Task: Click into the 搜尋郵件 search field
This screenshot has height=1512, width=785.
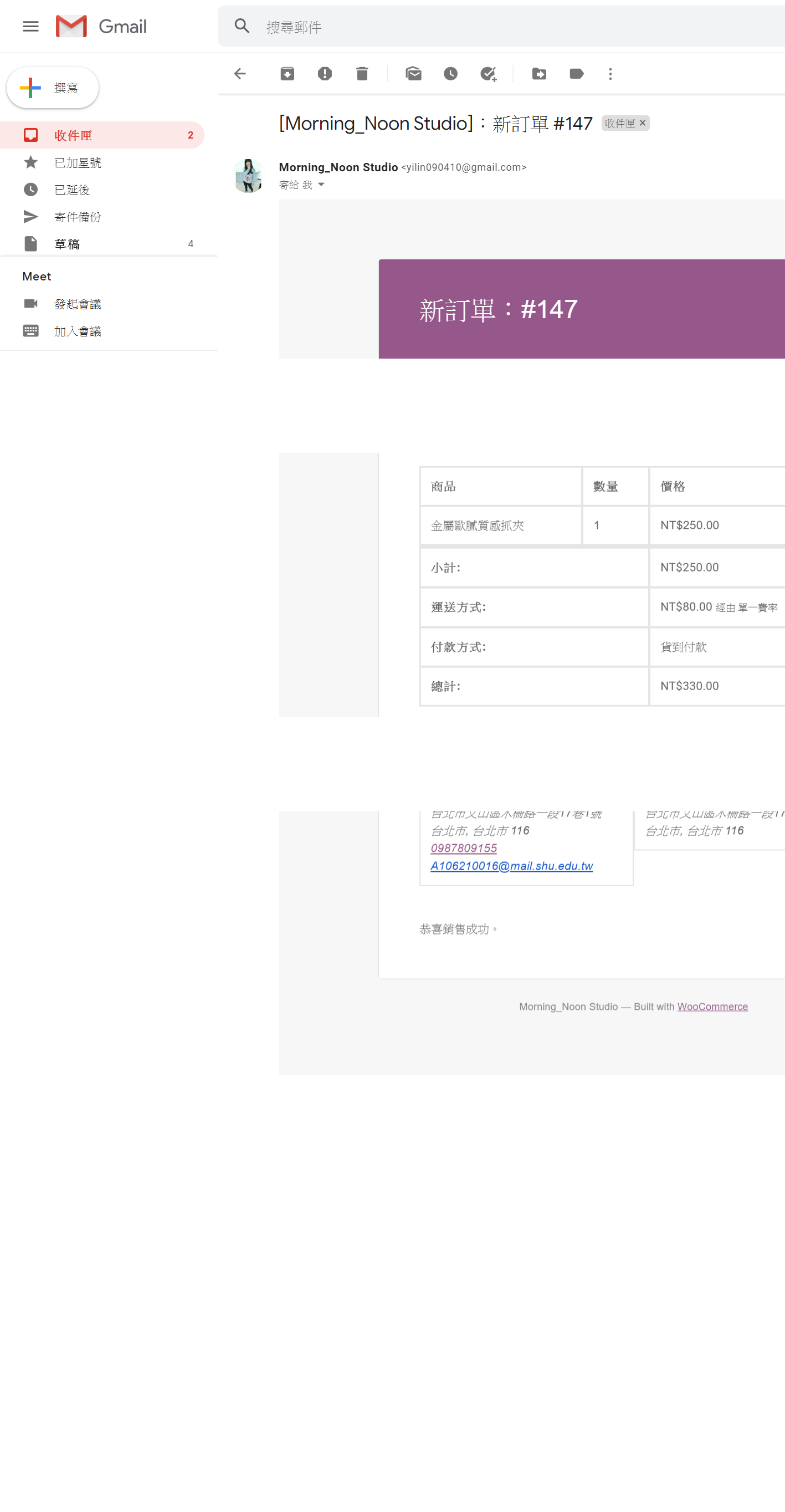Action: [x=499, y=27]
